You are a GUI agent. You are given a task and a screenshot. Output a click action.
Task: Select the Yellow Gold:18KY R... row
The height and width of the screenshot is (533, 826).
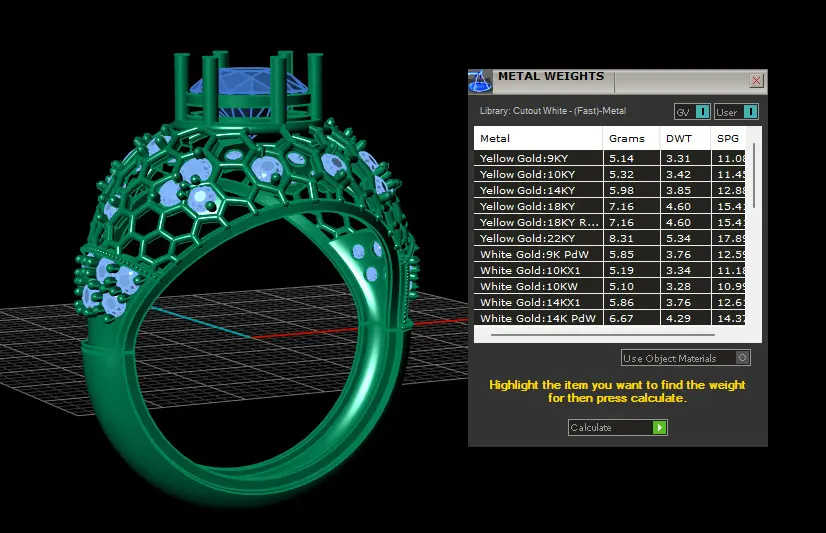click(609, 222)
